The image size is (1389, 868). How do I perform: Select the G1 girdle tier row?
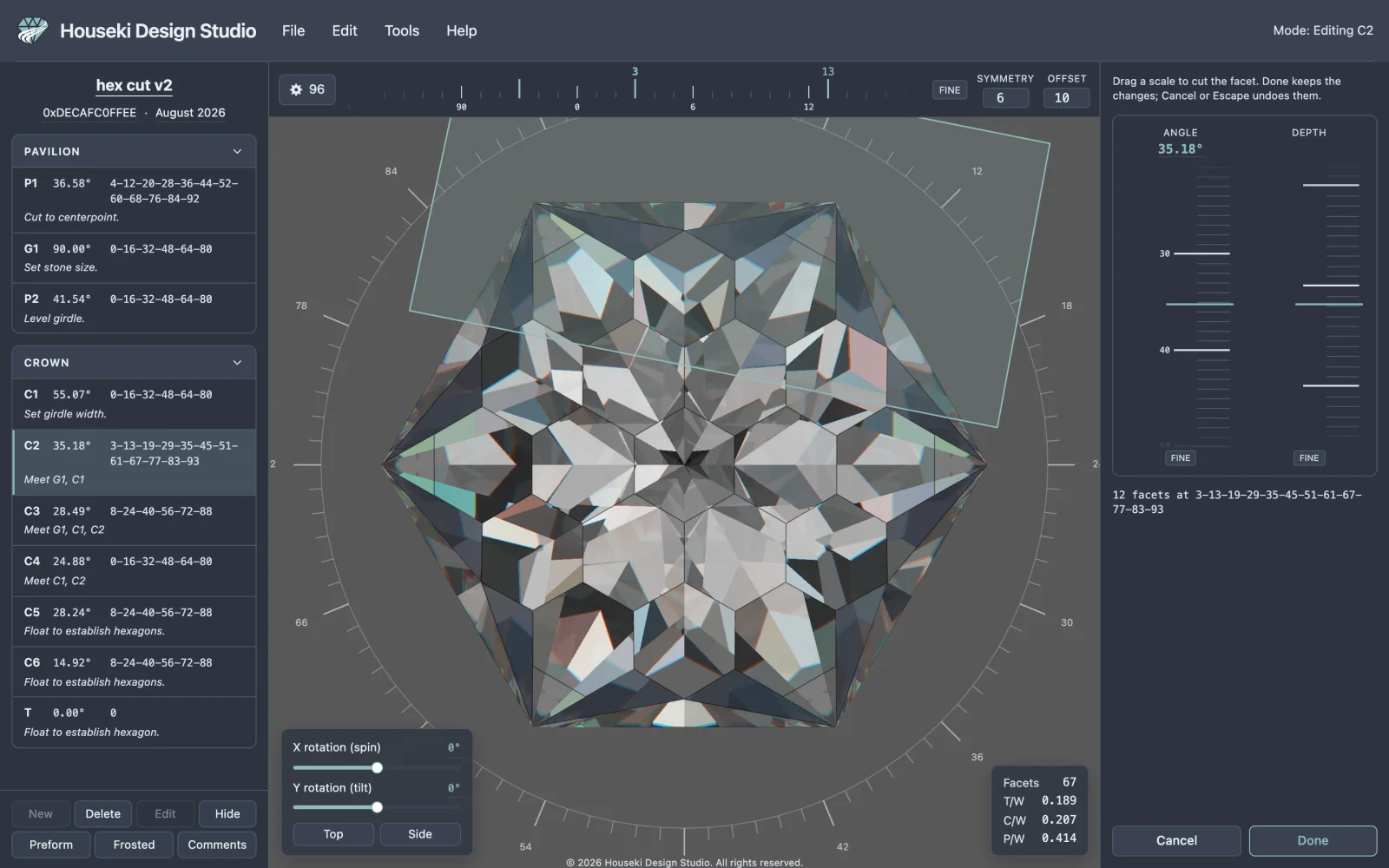click(134, 258)
